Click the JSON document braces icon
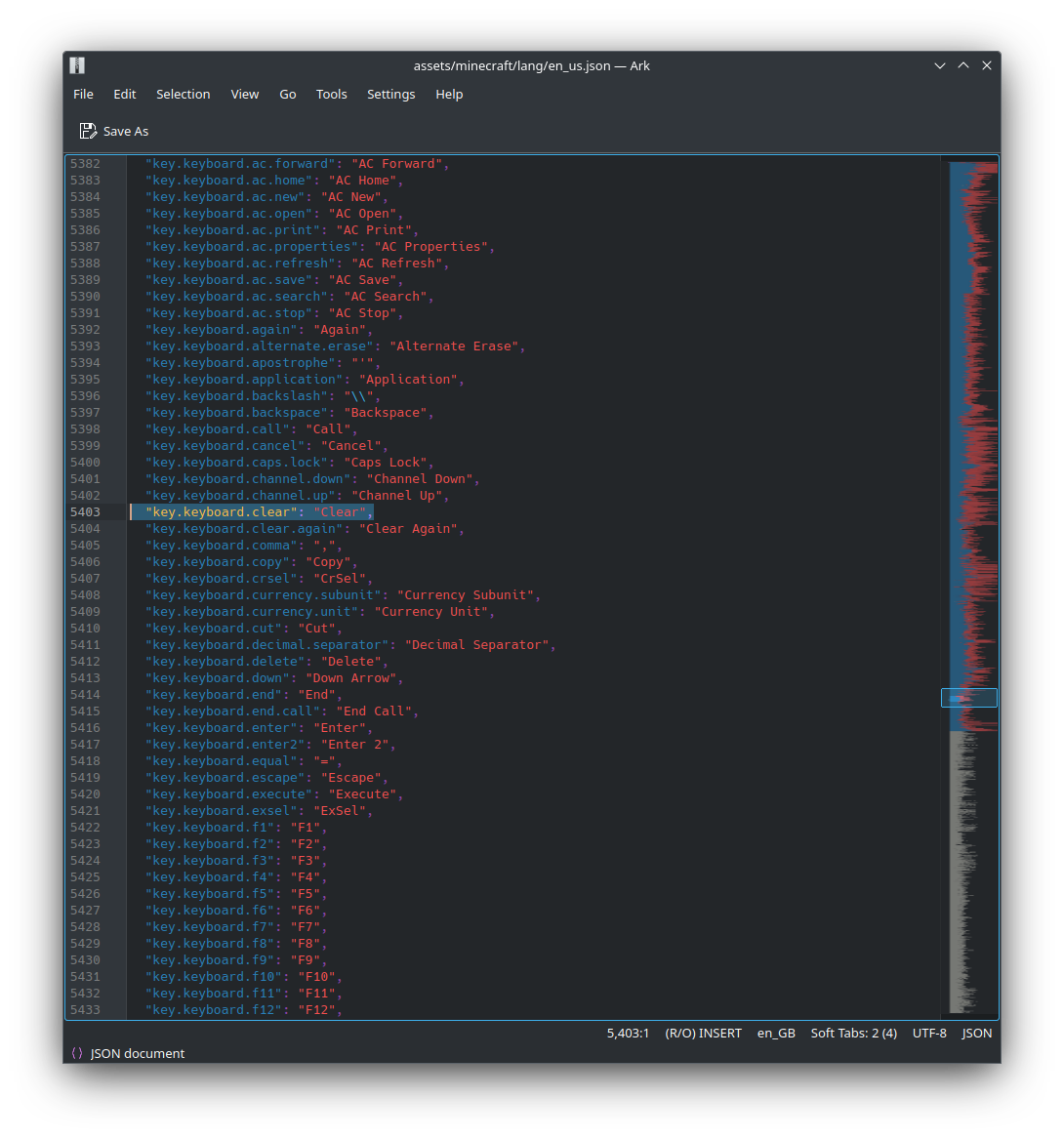The height and width of the screenshot is (1138, 1064). [x=77, y=1053]
